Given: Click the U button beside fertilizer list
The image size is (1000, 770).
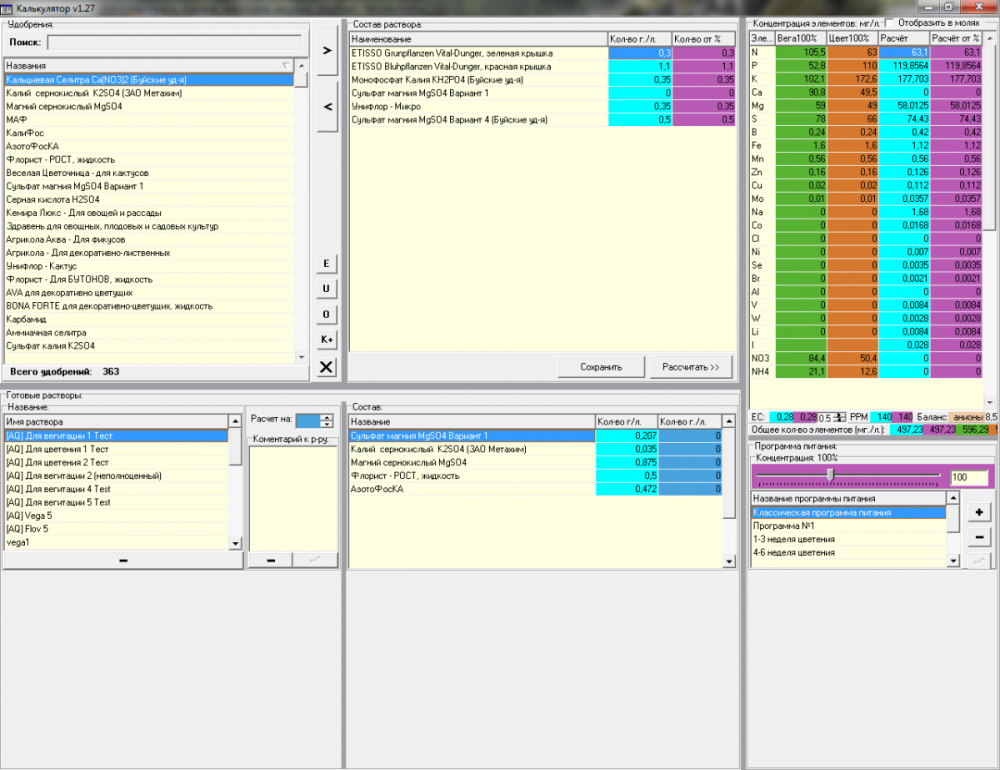Looking at the screenshot, I should (326, 288).
